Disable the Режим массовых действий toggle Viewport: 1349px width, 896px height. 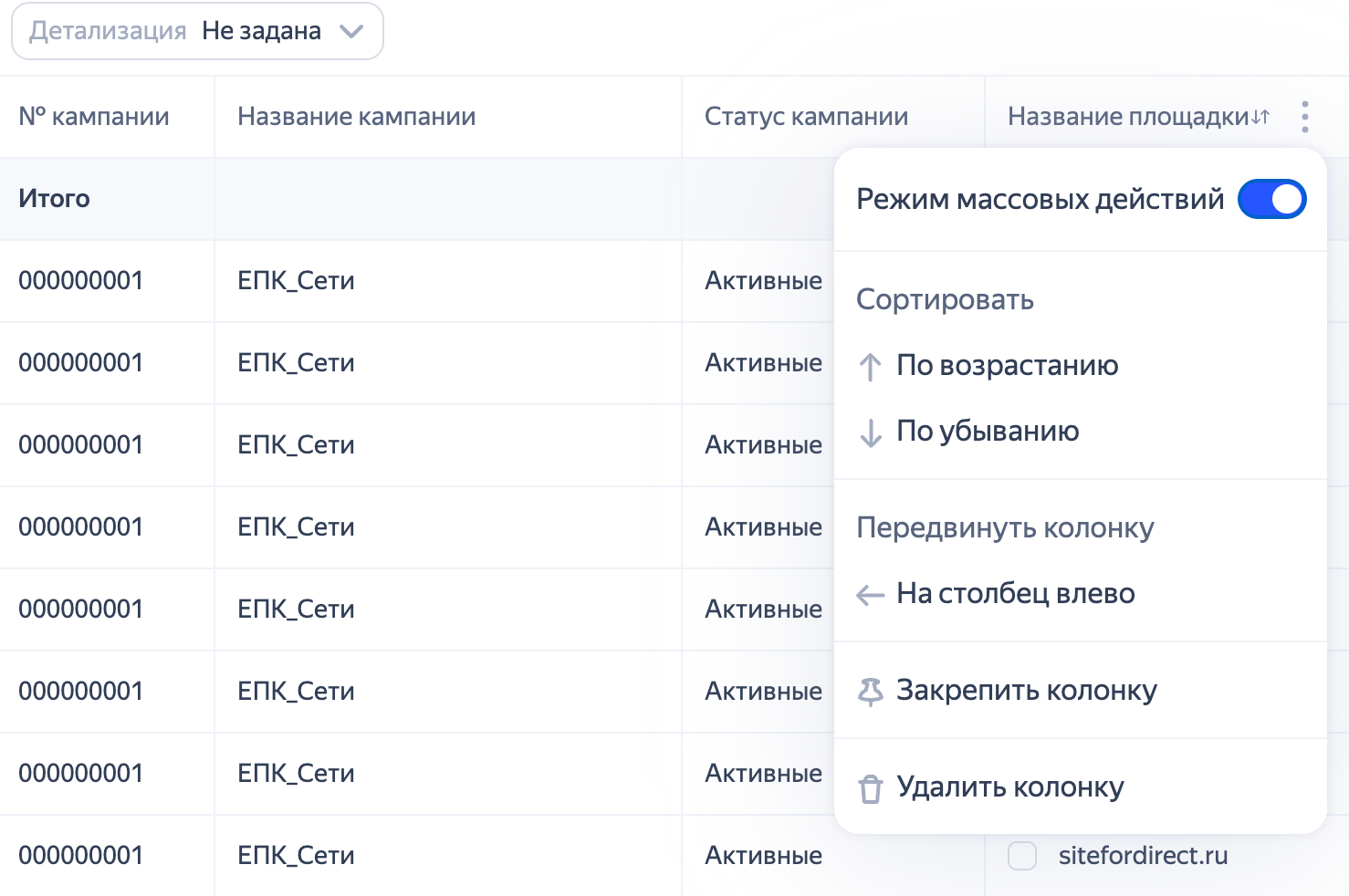(1271, 199)
